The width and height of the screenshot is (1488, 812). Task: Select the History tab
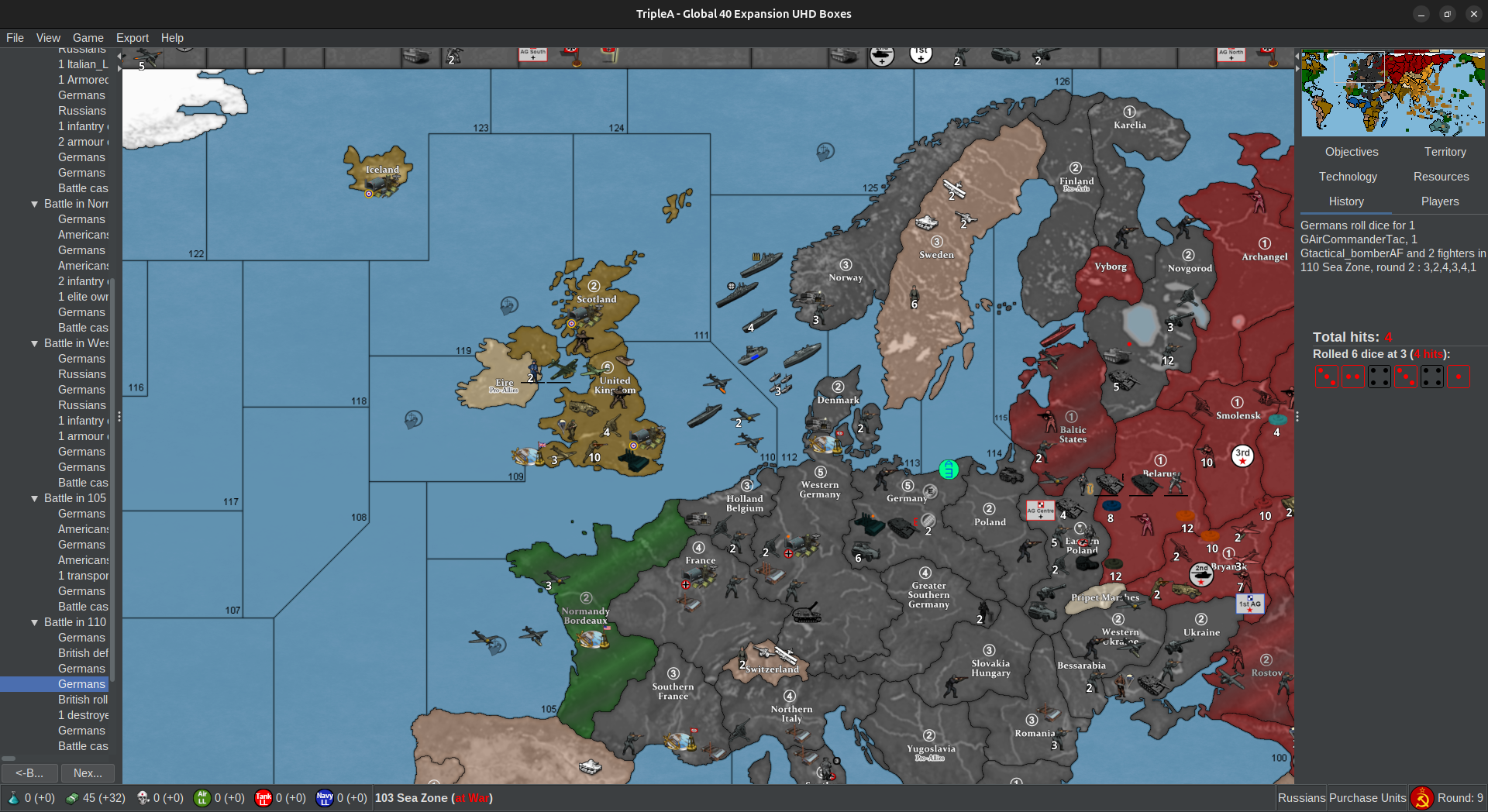coord(1346,201)
